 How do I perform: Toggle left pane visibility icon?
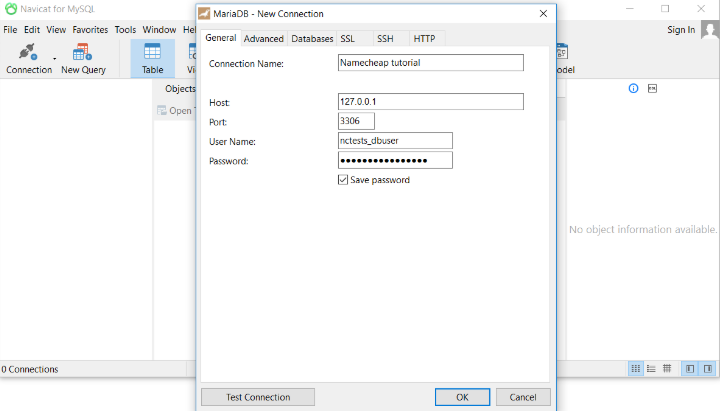click(690, 369)
